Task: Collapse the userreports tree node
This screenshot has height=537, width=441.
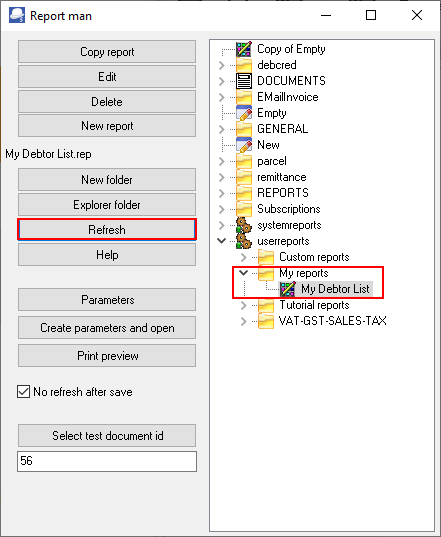Action: [222, 241]
